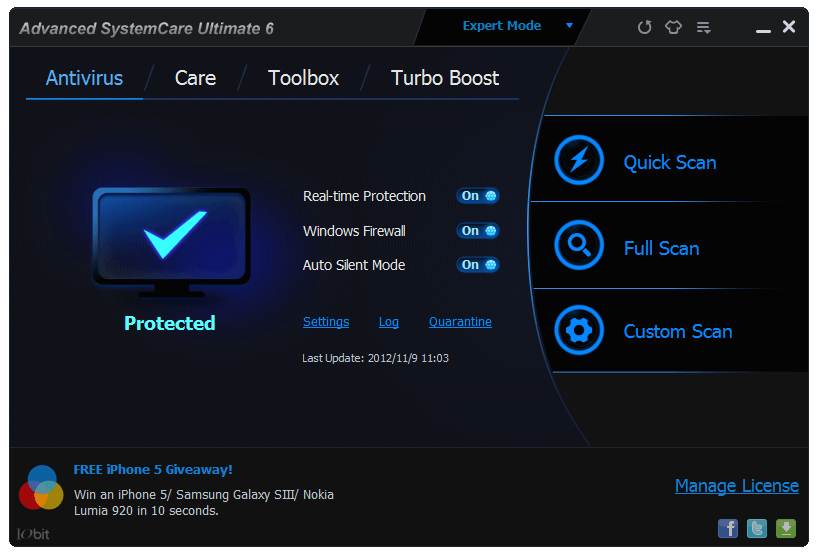Open the Settings link
820x554 pixels.
click(326, 322)
